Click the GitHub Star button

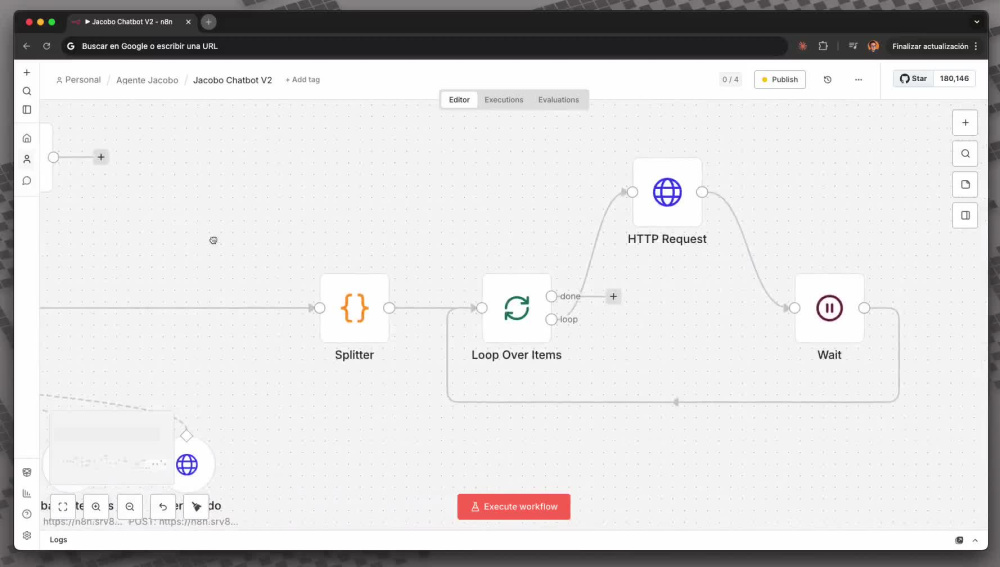pyautogui.click(x=913, y=78)
